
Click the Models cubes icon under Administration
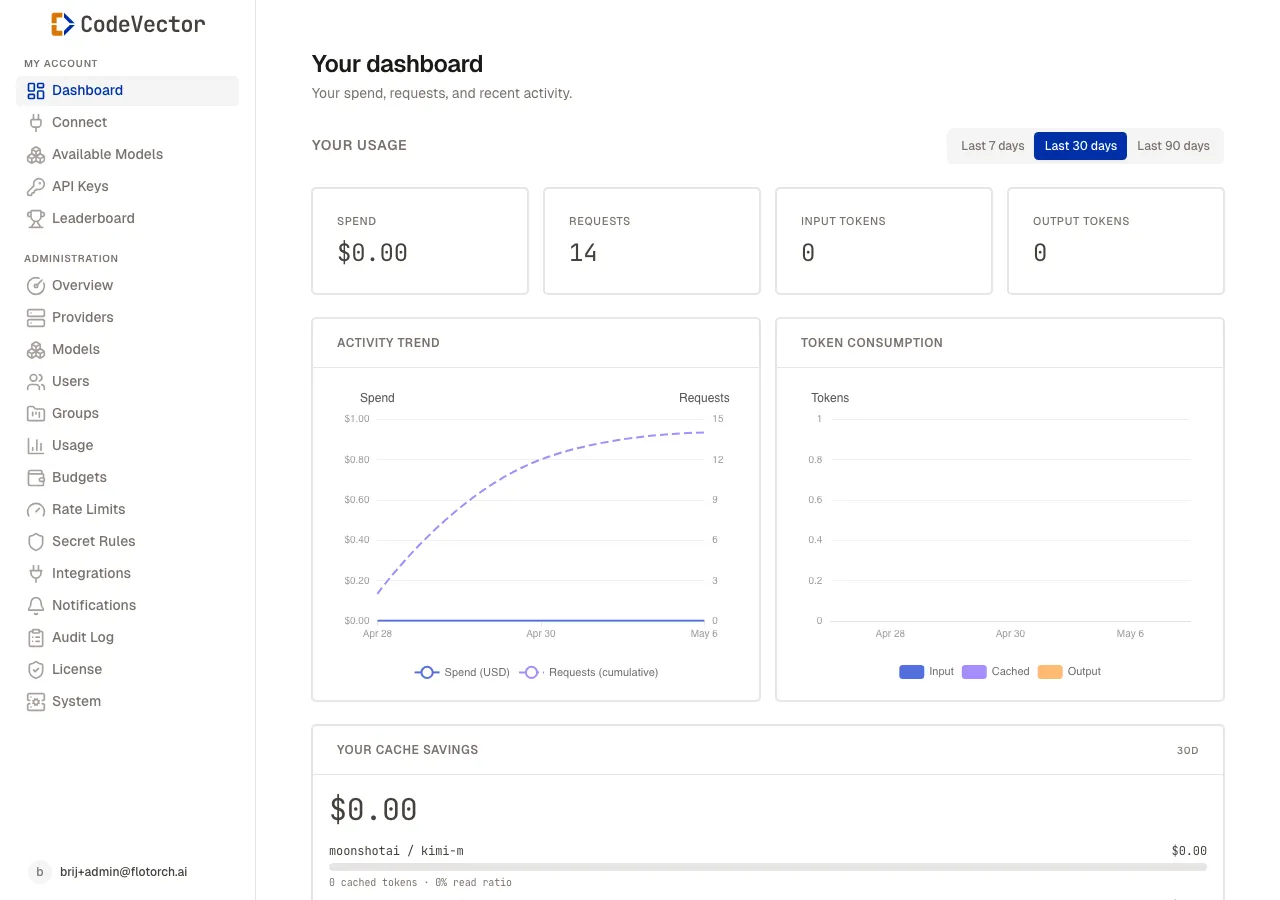[x=36, y=350]
